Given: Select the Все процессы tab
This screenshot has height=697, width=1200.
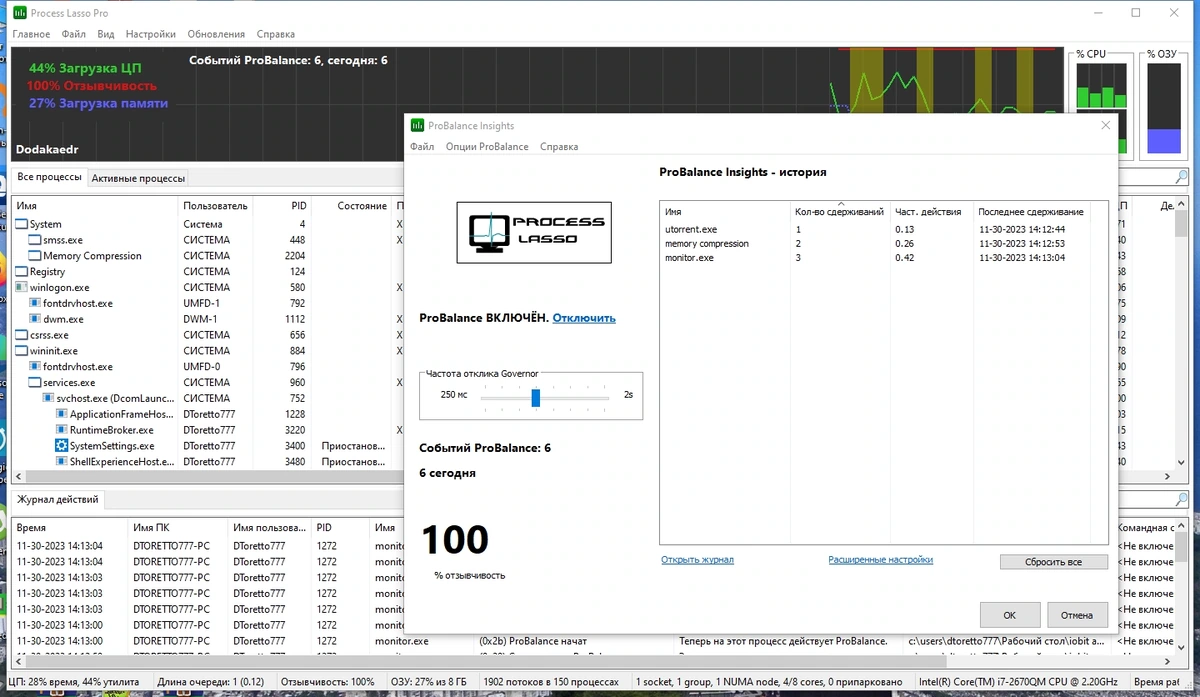Looking at the screenshot, I should (50, 177).
